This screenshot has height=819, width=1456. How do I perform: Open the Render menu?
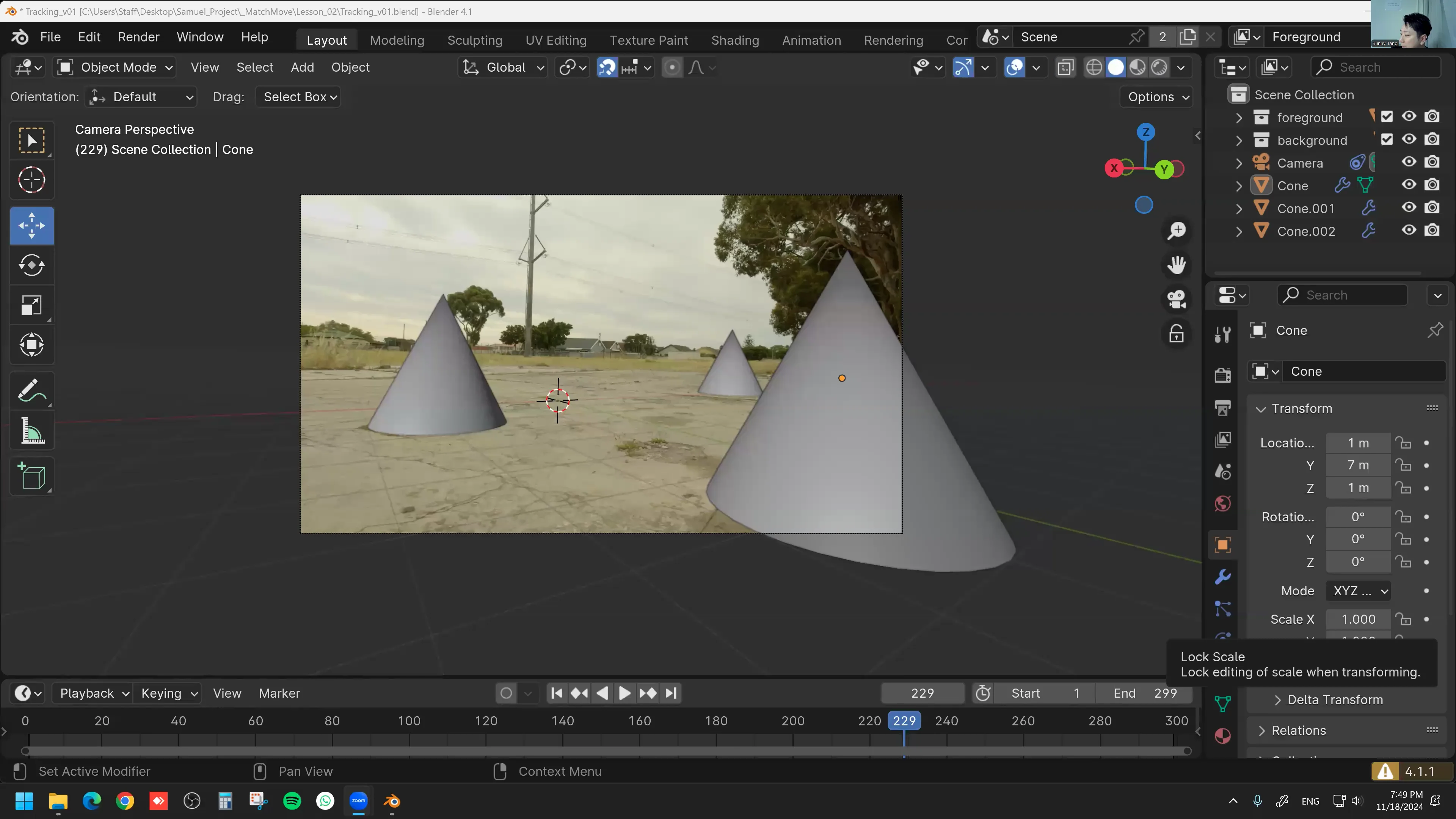pyautogui.click(x=138, y=36)
